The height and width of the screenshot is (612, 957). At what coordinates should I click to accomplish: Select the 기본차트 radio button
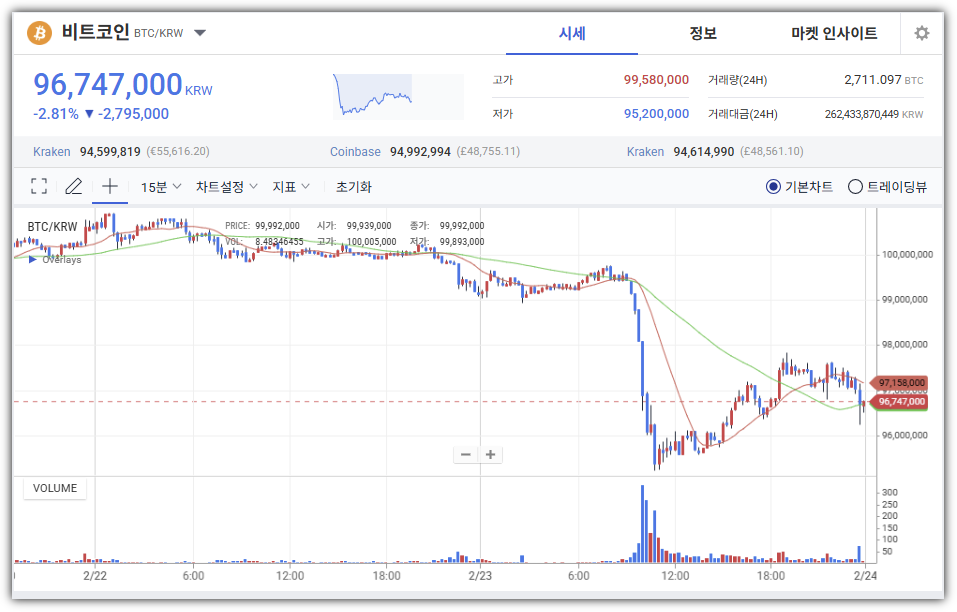pyautogui.click(x=772, y=186)
